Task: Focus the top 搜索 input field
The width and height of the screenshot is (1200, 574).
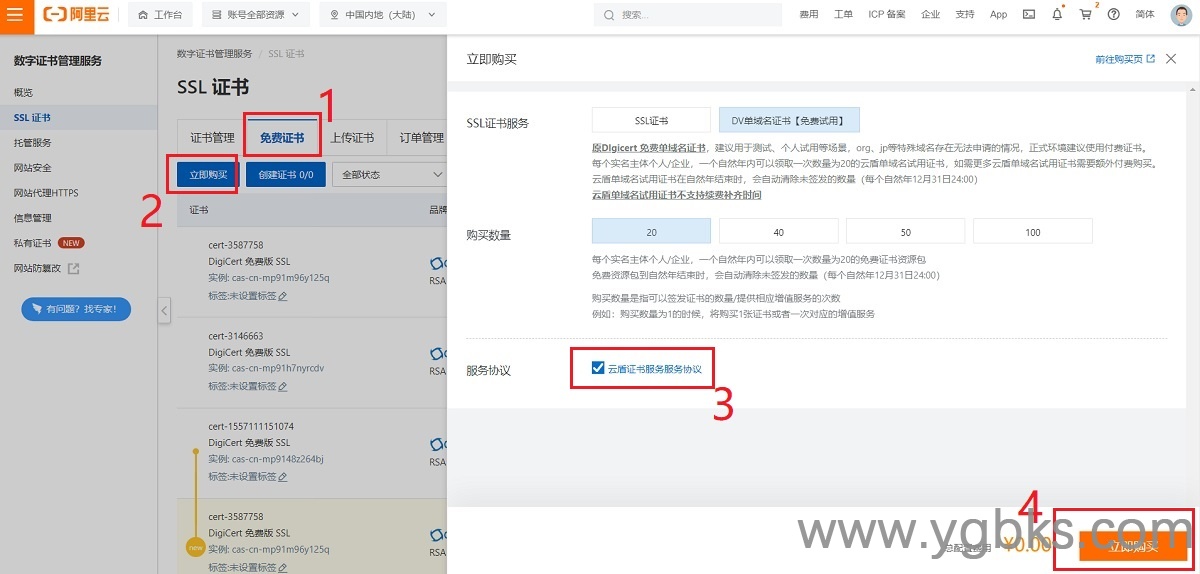Action: (x=688, y=15)
